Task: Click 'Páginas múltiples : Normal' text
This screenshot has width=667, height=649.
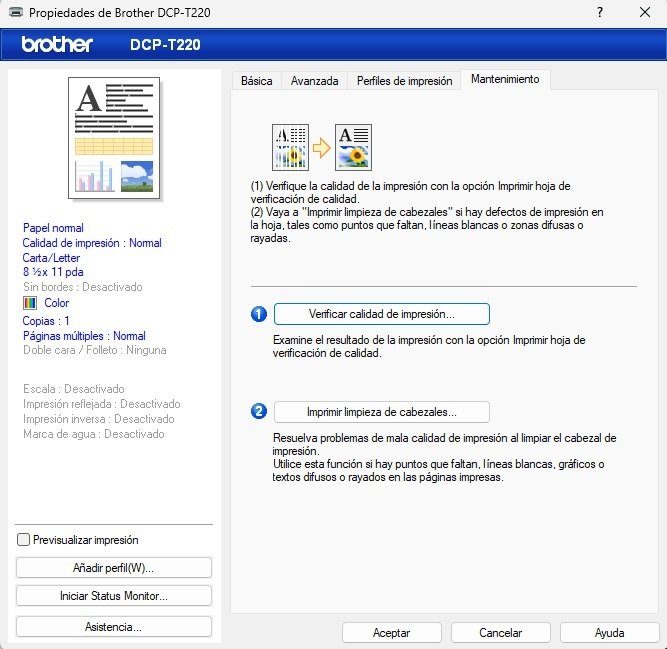Action: click(x=84, y=336)
